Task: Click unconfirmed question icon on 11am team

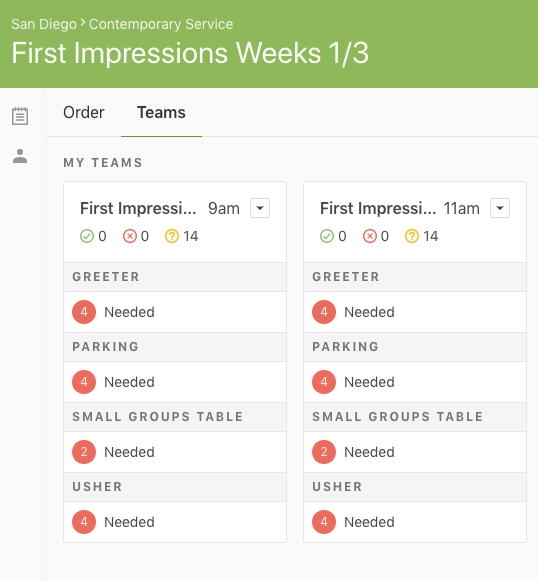Action: [412, 236]
